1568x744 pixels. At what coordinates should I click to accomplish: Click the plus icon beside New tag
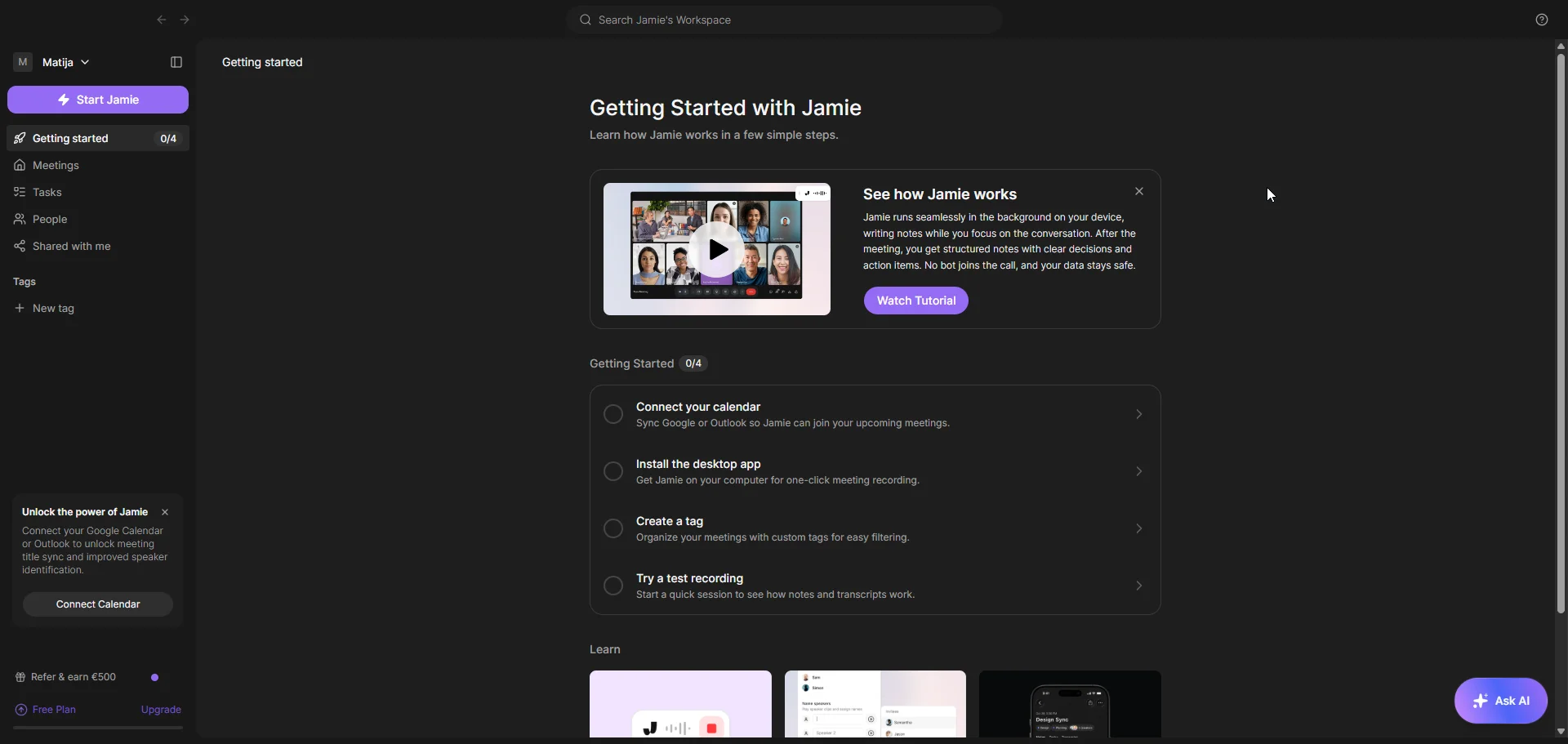click(20, 309)
